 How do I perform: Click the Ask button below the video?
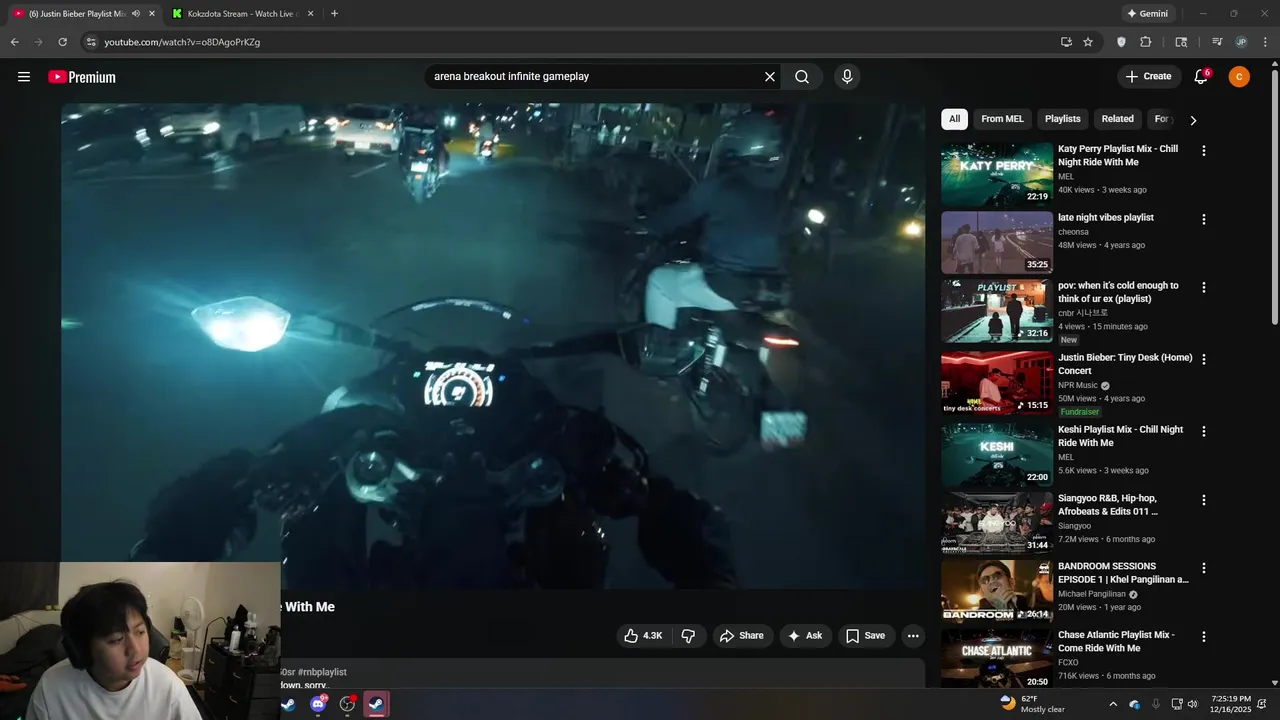point(805,636)
